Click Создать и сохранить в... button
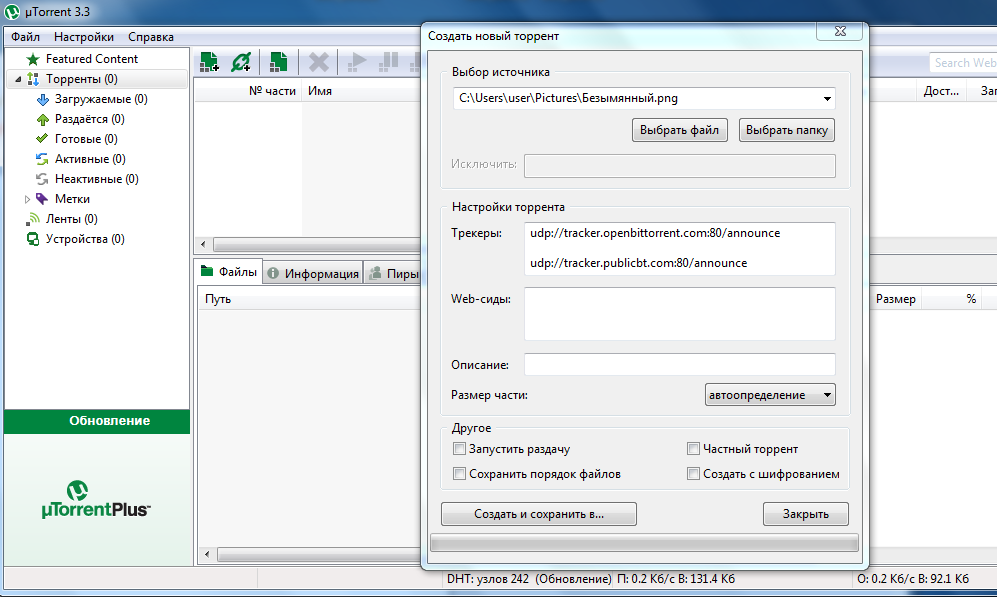Screen dimensions: 997x597 tap(539, 514)
